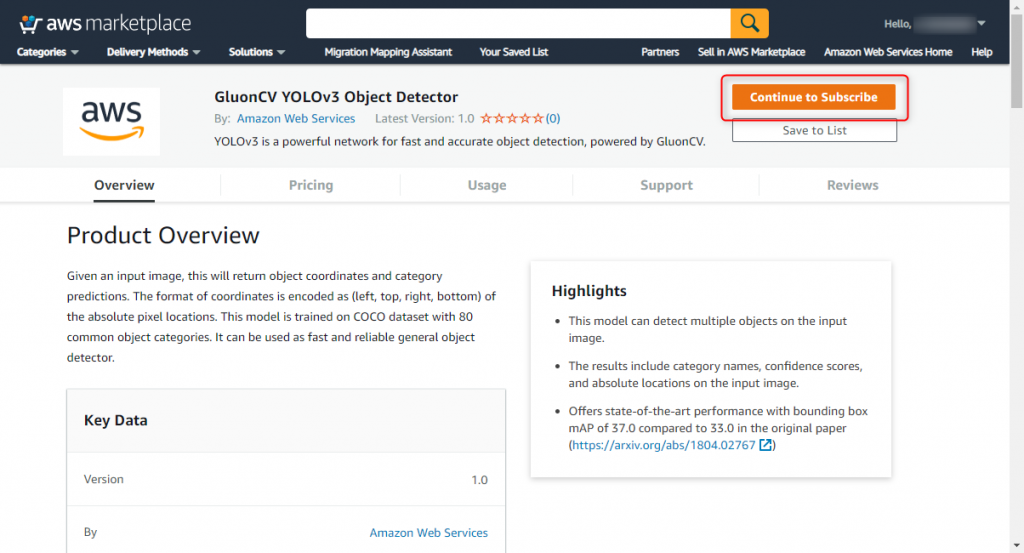Screen dimensions: 1024x553
Task: Click the Product Overview heading
Action: [163, 235]
